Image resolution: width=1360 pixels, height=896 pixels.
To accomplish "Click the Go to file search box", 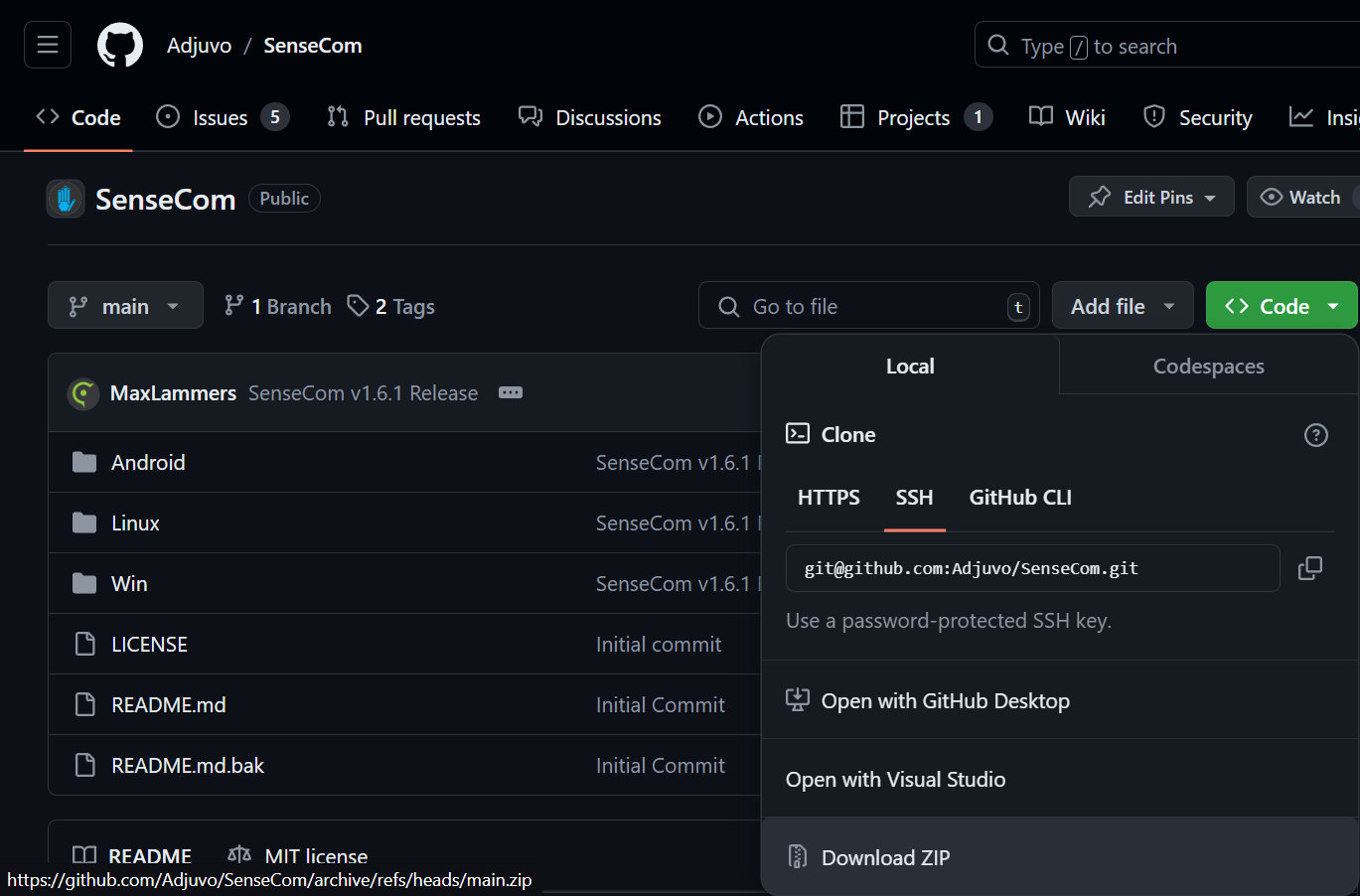I will click(868, 305).
